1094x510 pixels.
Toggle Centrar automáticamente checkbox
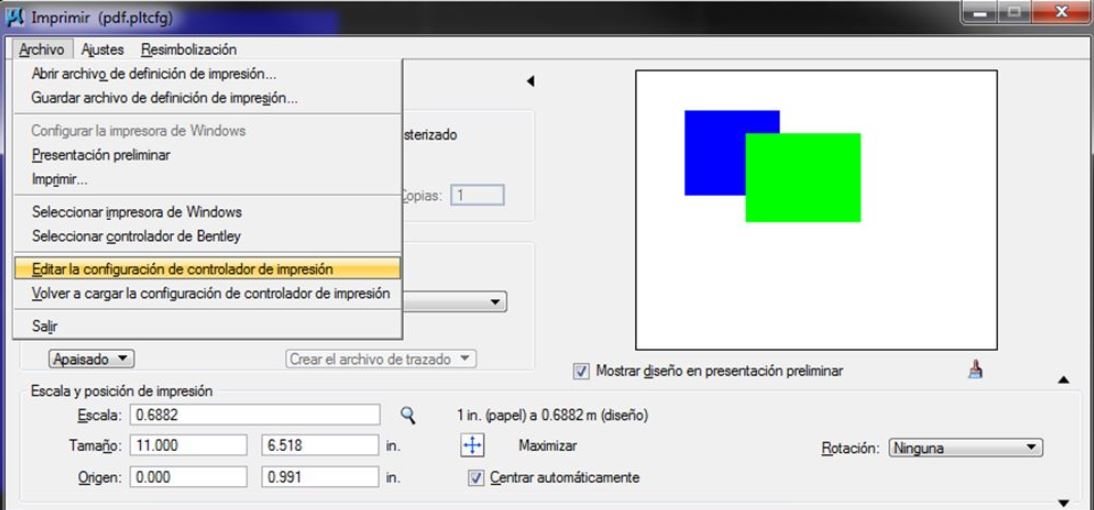(476, 479)
